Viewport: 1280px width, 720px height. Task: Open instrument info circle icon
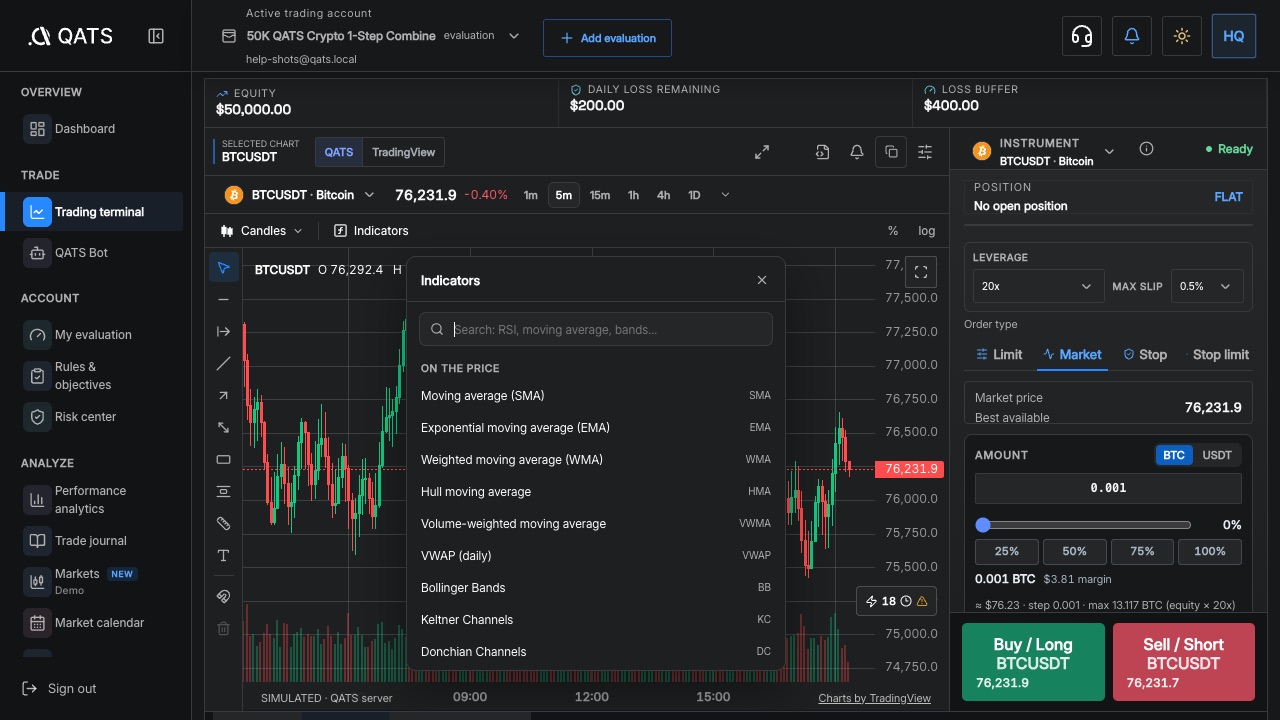click(x=1146, y=149)
